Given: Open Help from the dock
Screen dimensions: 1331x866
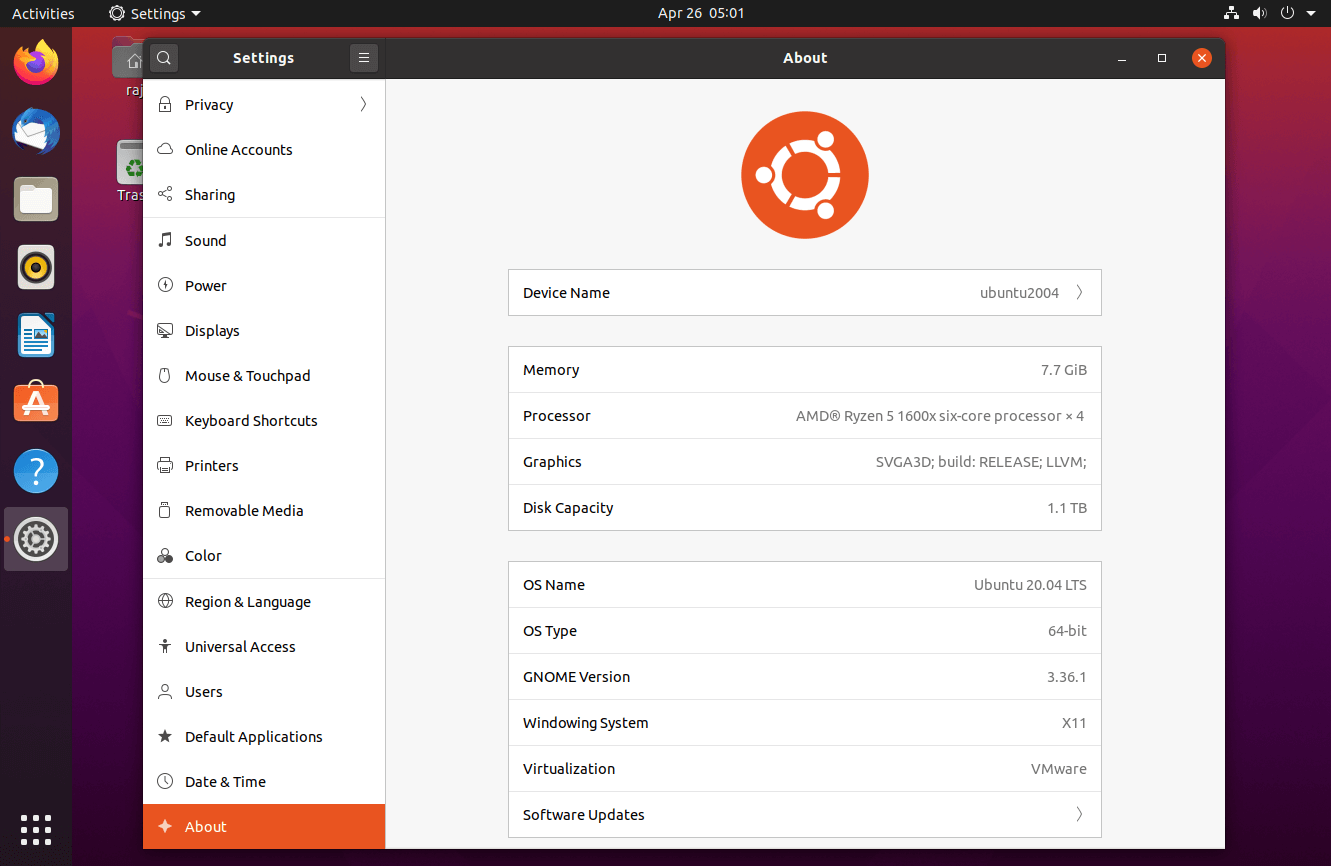Looking at the screenshot, I should pyautogui.click(x=36, y=471).
